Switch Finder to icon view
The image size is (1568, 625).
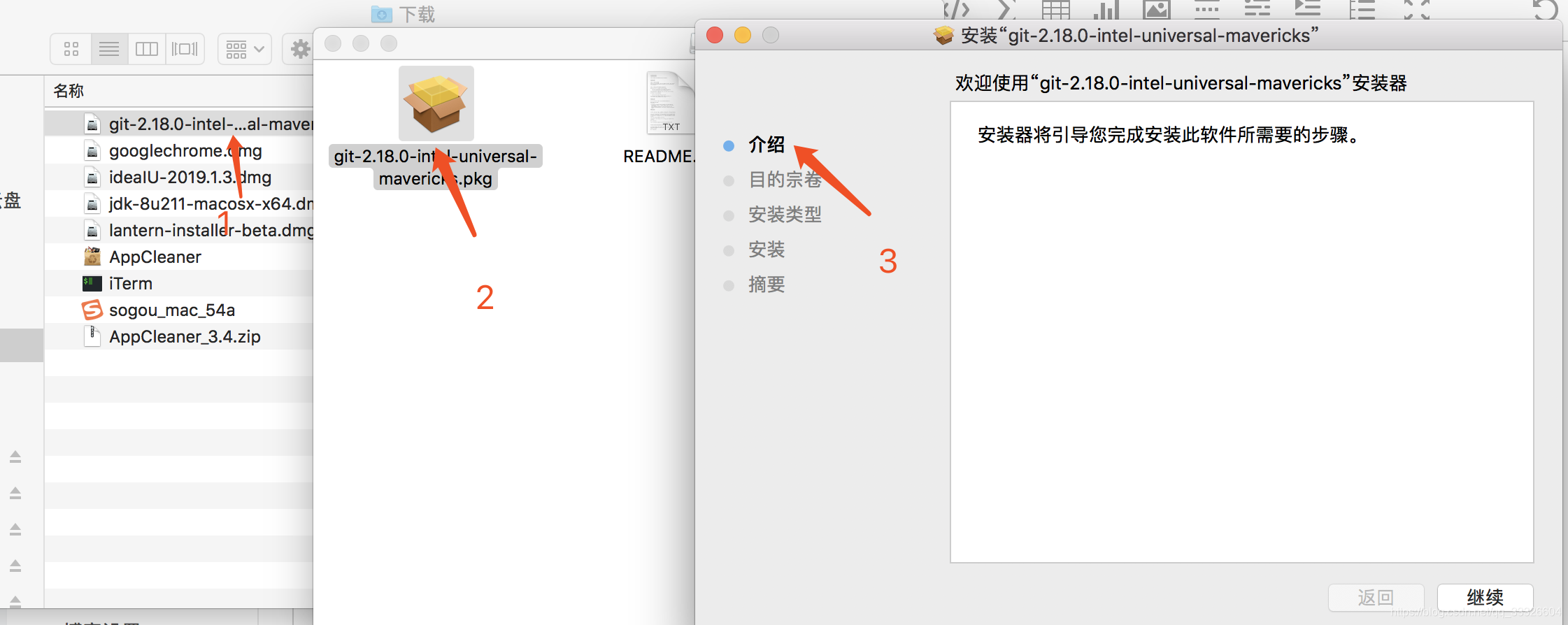point(71,49)
